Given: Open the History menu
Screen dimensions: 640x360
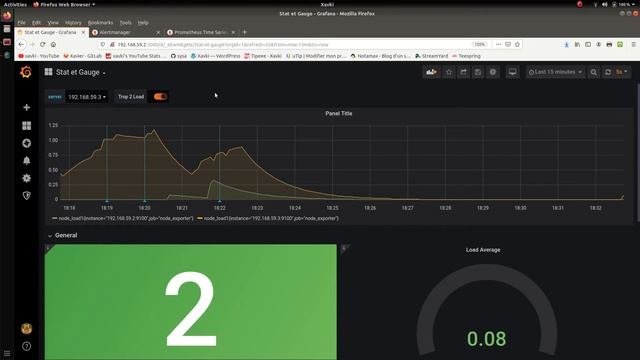Looking at the screenshot, I should [73, 22].
